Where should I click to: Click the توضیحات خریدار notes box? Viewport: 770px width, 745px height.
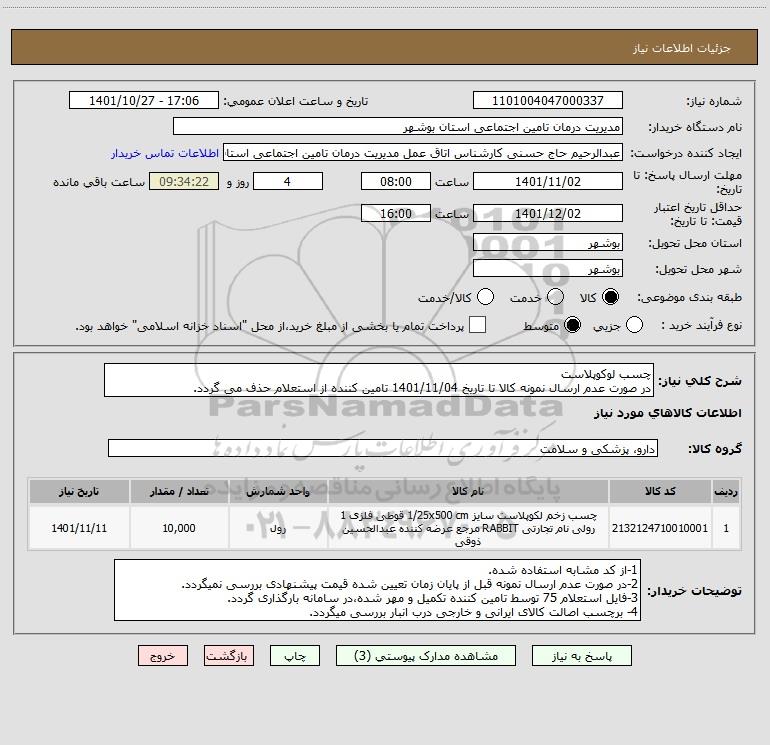(x=377, y=590)
